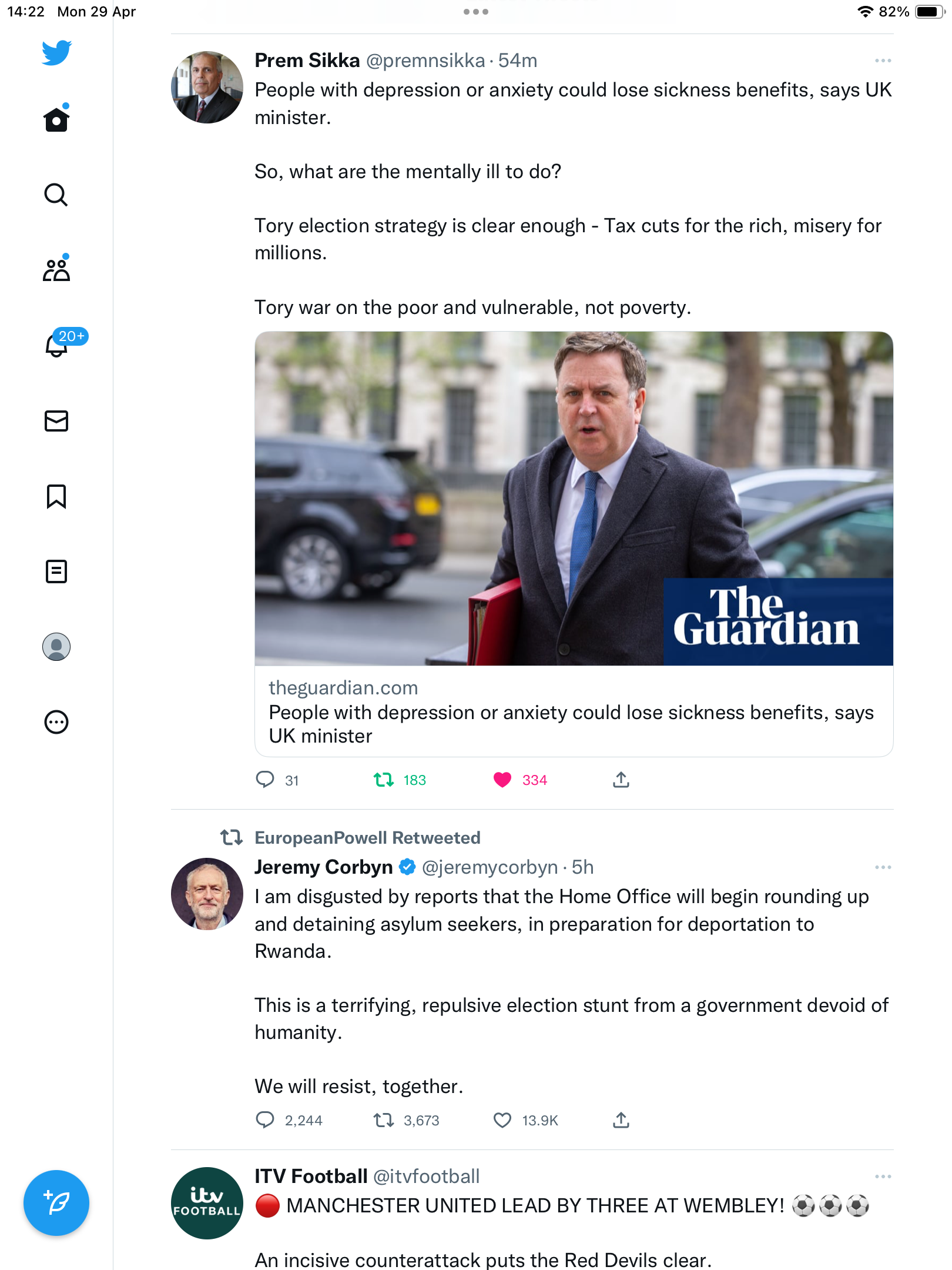Open more options on Jeremy Corbyn's tweet

click(883, 867)
